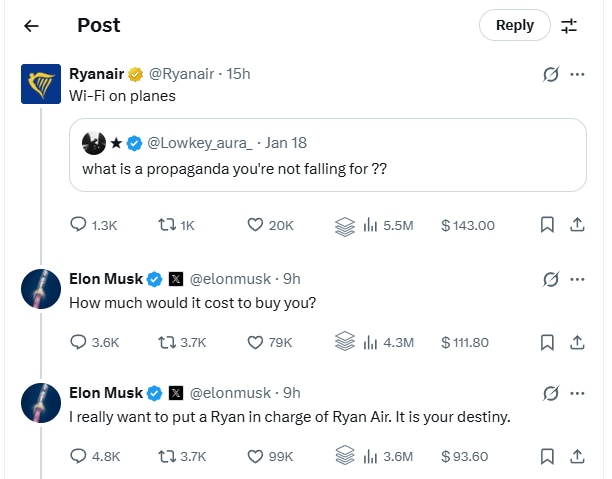This screenshot has height=479, width=612.
Task: Open the Grok icon on Ryanair's post
Action: pyautogui.click(x=549, y=74)
